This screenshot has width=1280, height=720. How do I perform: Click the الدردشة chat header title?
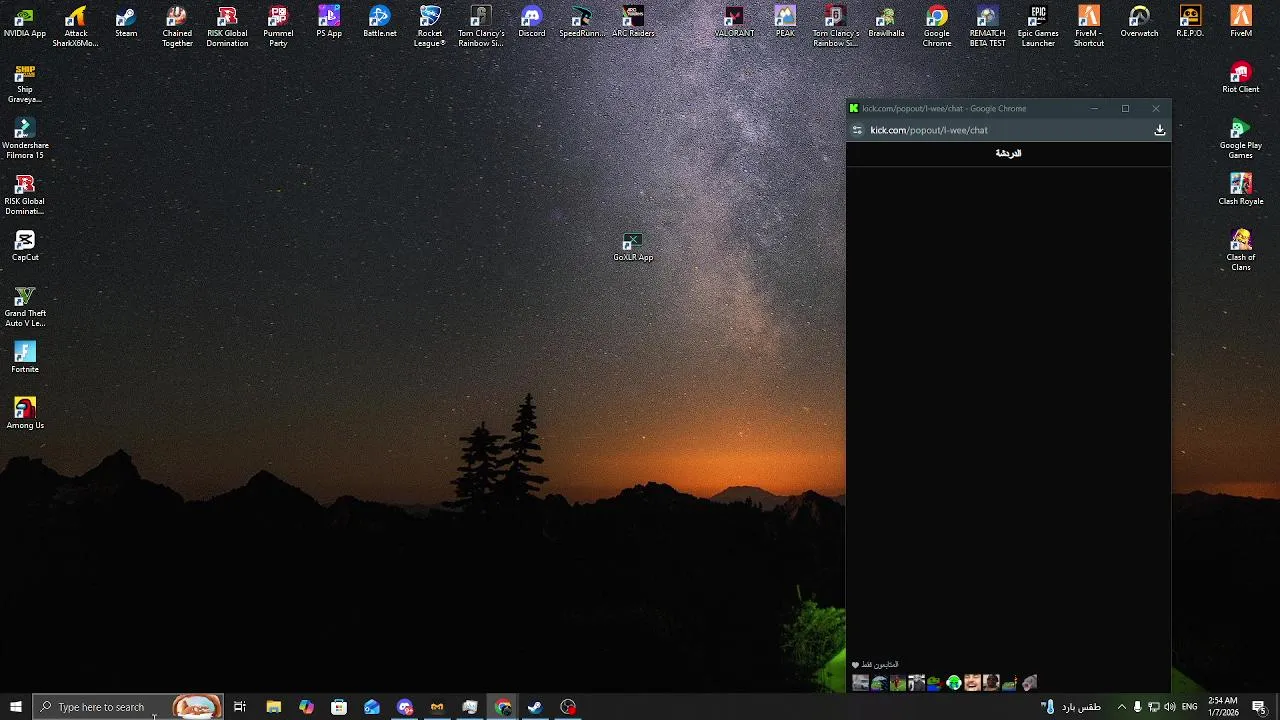pyautogui.click(x=1008, y=153)
